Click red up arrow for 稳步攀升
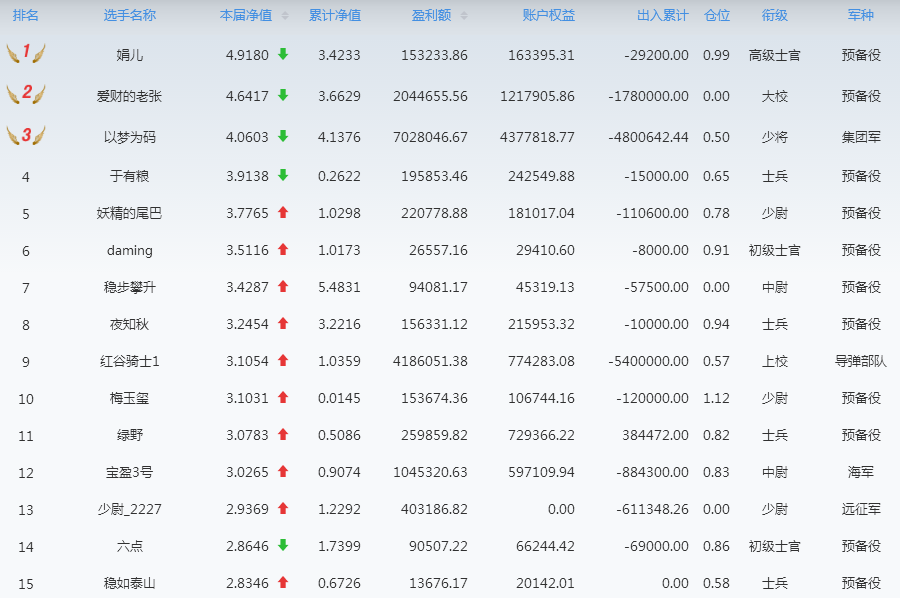 pos(283,286)
